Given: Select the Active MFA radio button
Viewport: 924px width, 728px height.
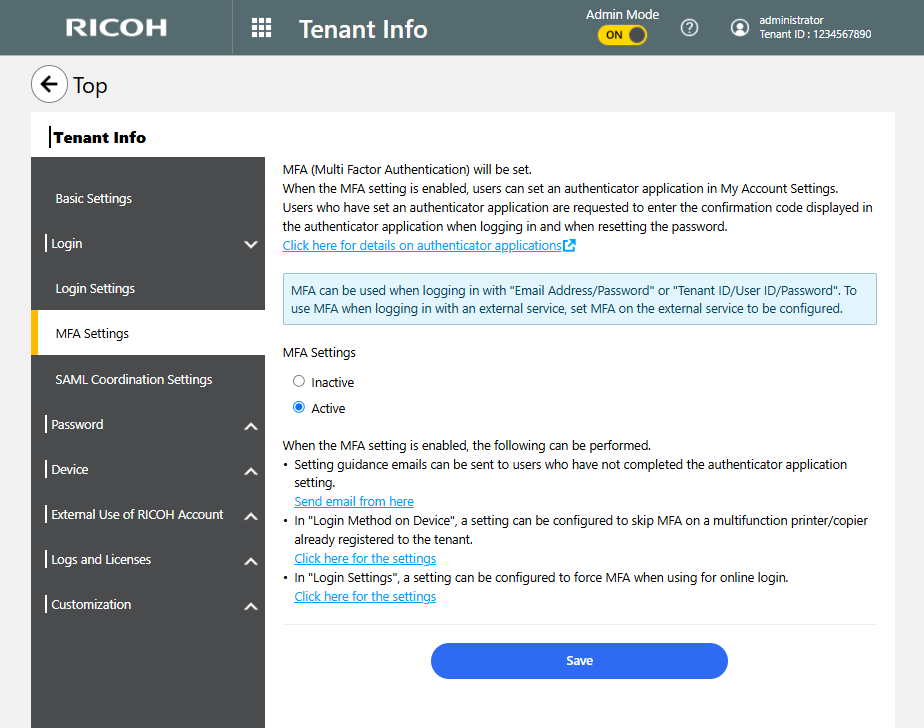Looking at the screenshot, I should point(299,408).
